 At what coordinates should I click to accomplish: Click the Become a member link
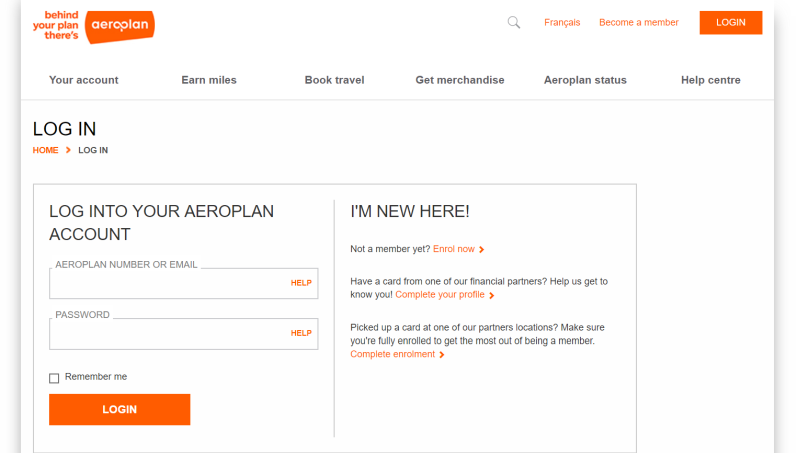[638, 22]
